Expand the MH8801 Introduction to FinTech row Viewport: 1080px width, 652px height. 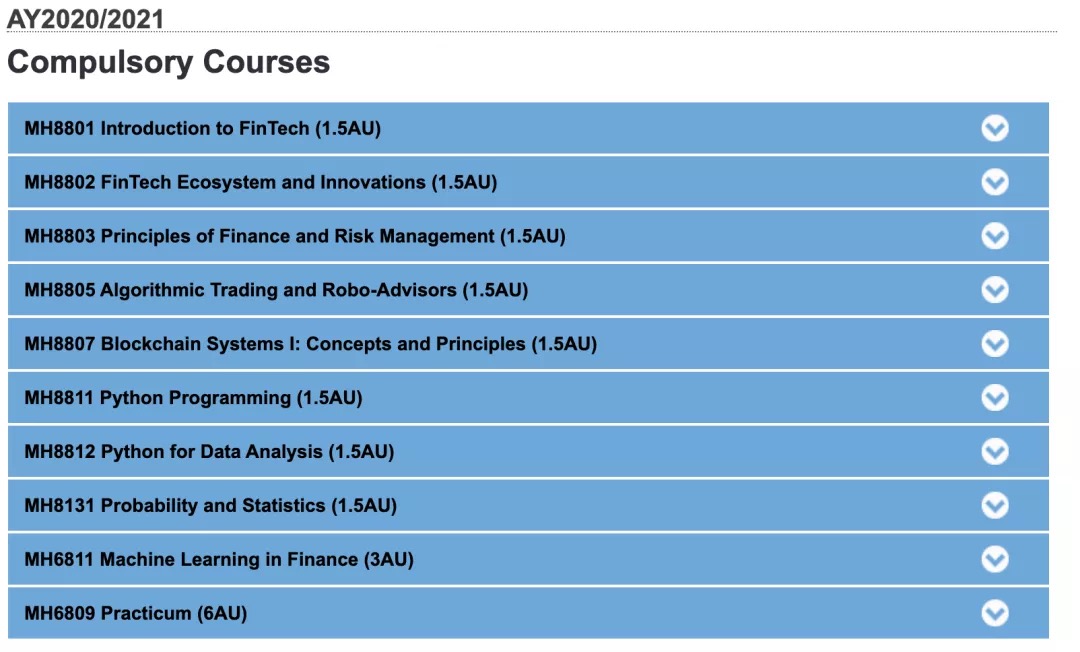pyautogui.click(x=528, y=128)
